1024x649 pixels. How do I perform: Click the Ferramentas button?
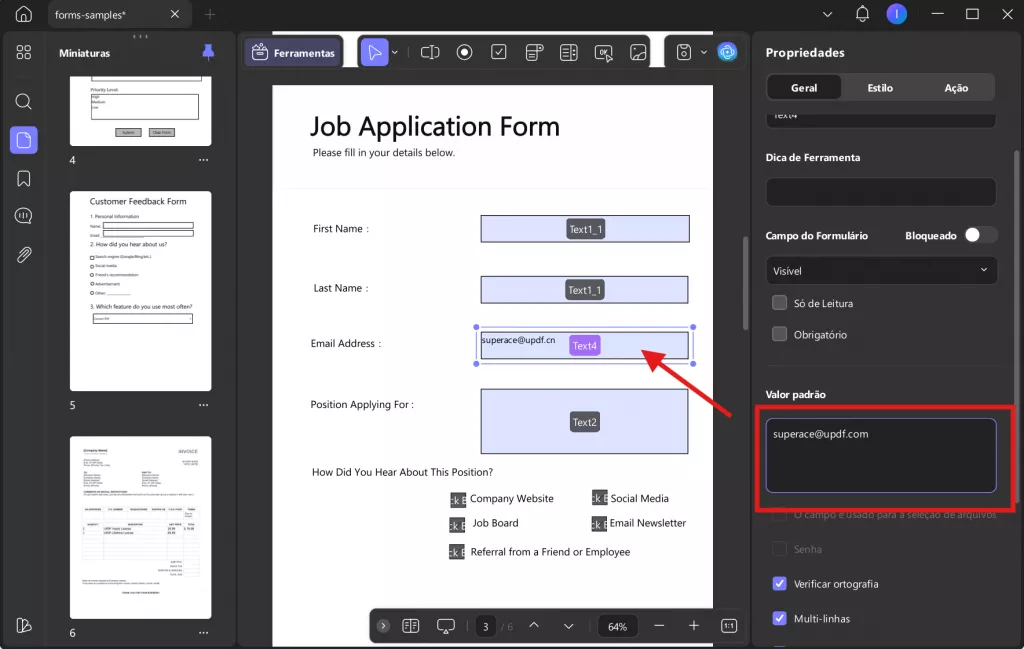pos(293,53)
